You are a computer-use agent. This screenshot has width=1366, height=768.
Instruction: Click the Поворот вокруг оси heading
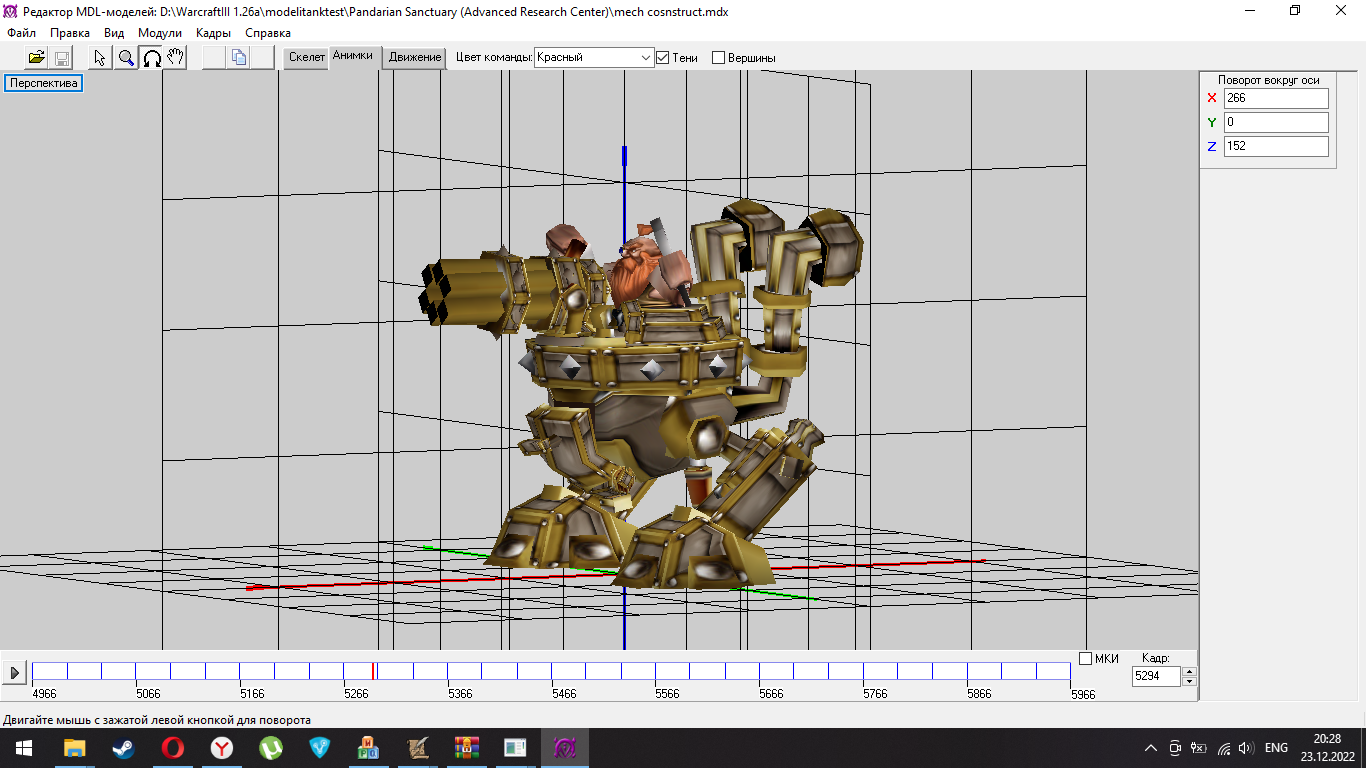pyautogui.click(x=1268, y=80)
